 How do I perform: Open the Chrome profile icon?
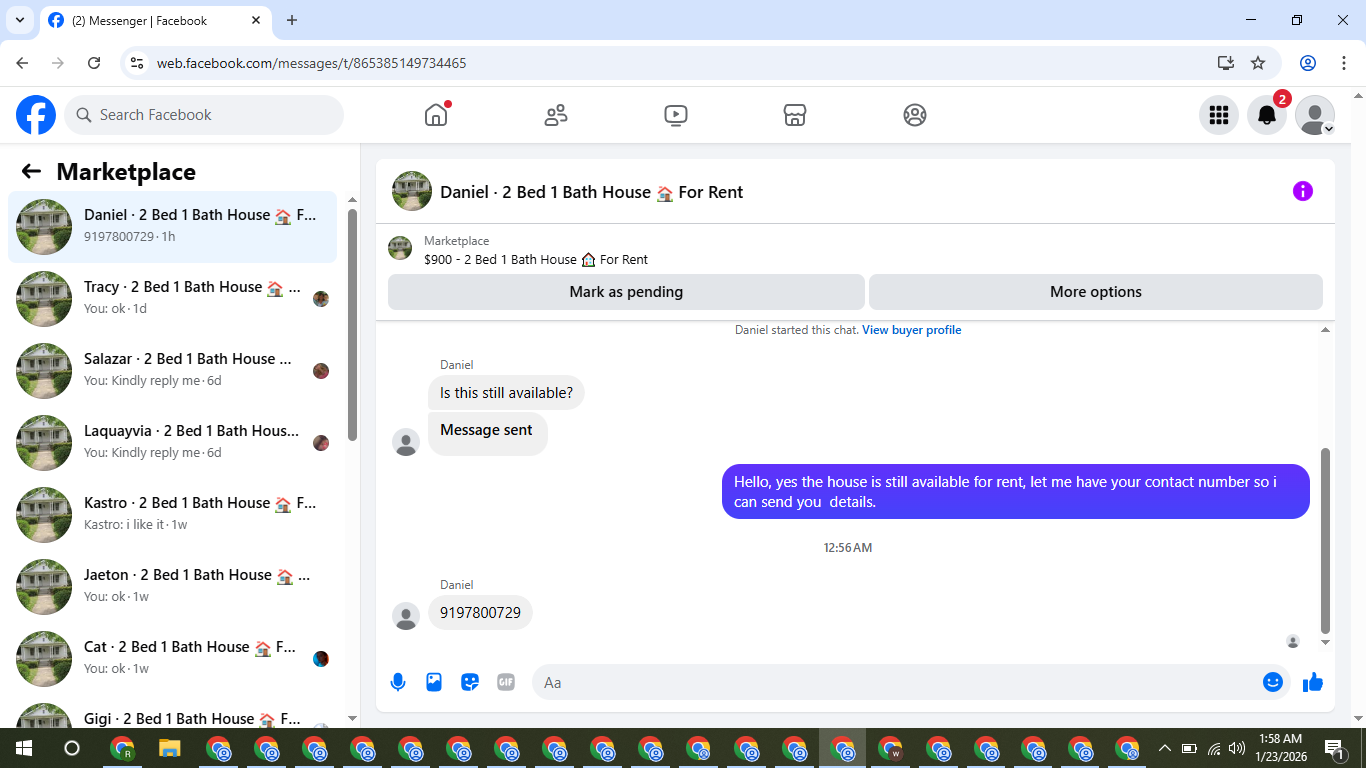[x=1308, y=63]
